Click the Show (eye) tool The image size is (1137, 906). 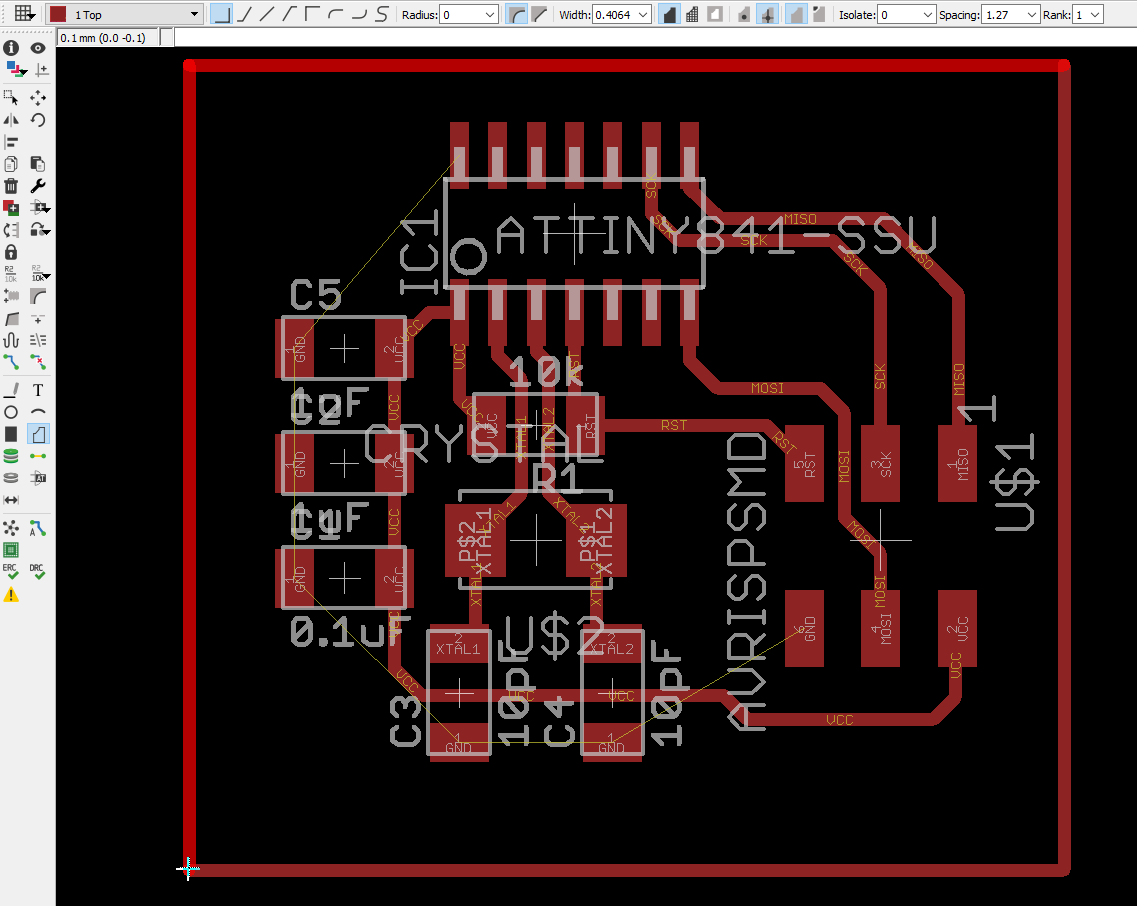pos(38,48)
